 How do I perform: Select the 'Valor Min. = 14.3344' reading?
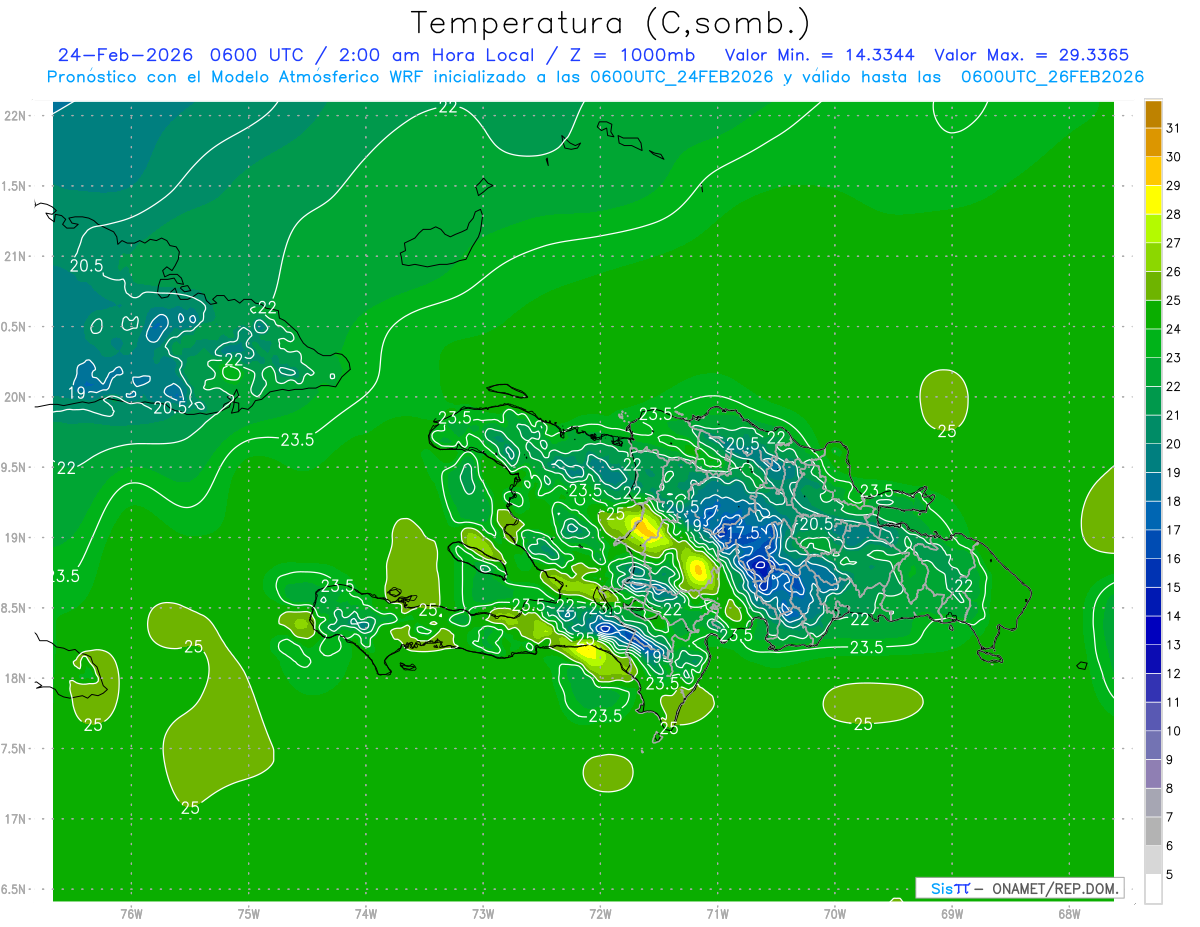[x=820, y=55]
